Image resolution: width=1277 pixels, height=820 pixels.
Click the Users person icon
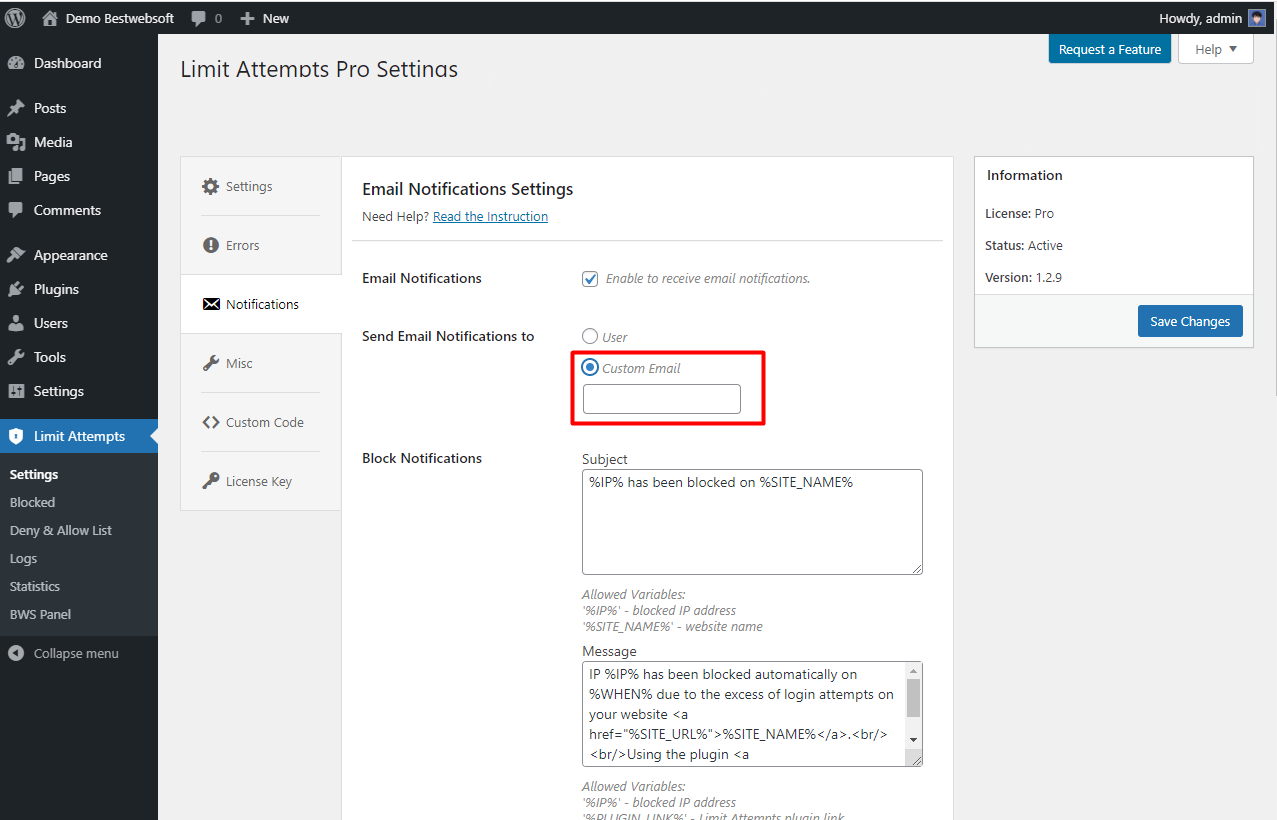click(16, 323)
